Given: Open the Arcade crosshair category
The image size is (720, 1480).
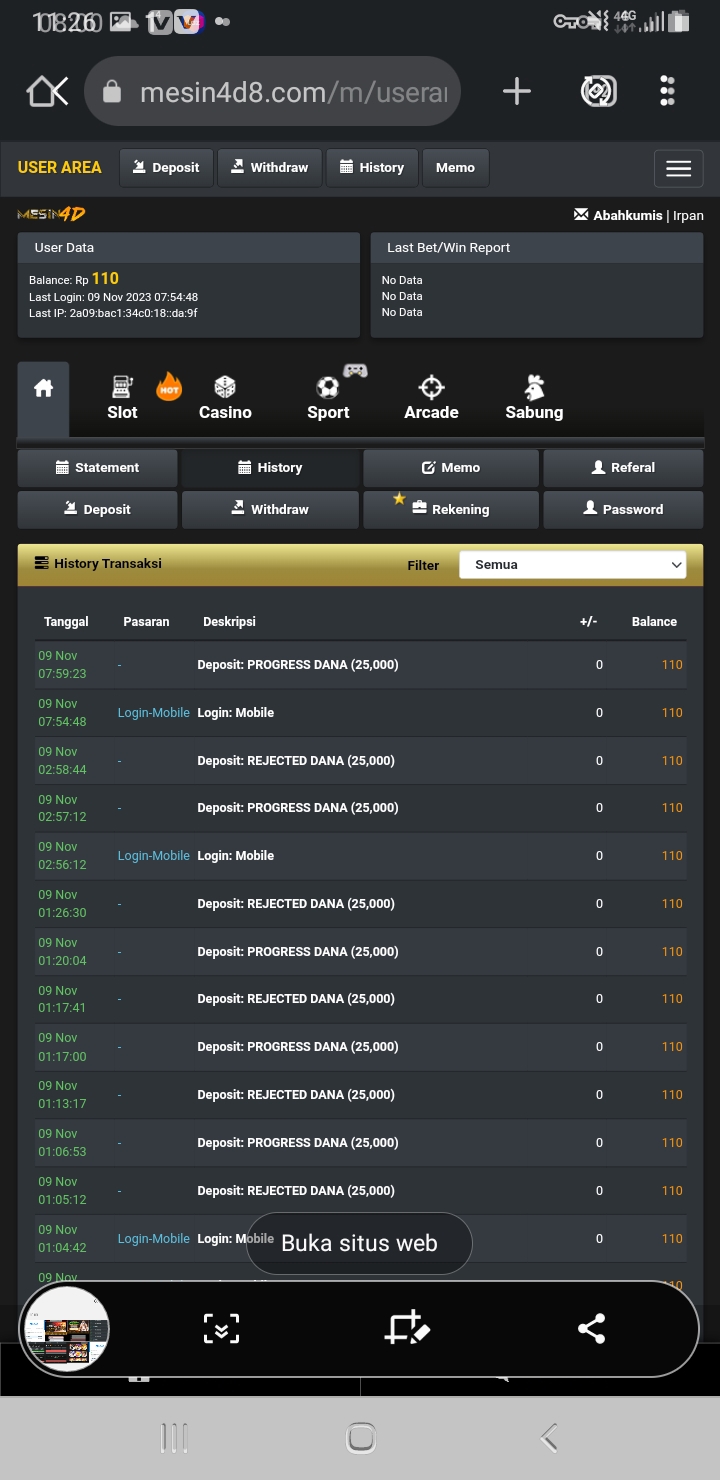Looking at the screenshot, I should [431, 397].
